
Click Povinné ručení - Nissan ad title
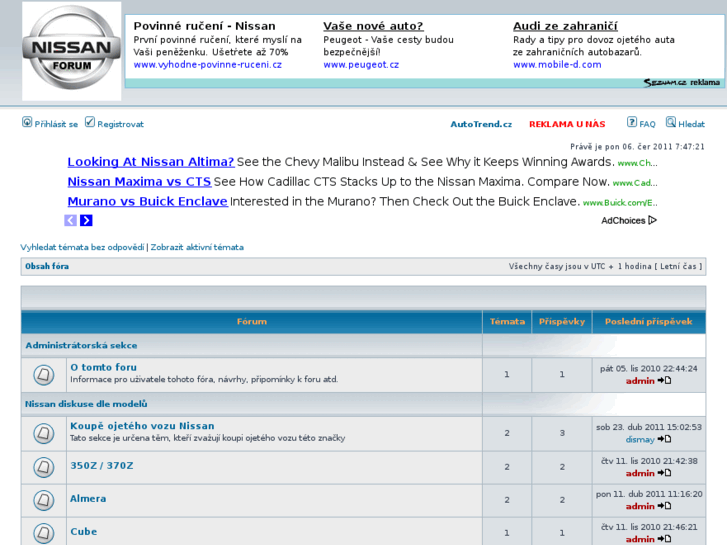204,26
